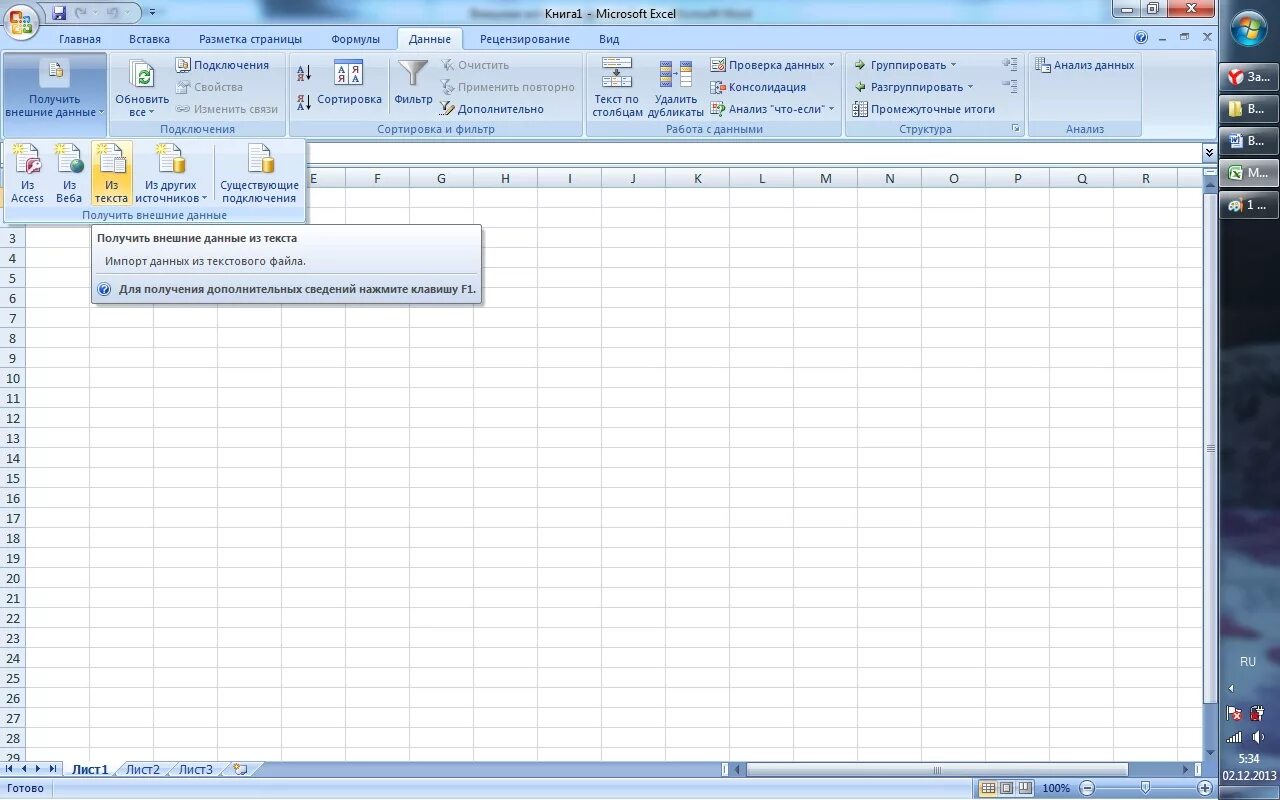Click the 100% zoom level
This screenshot has height=800, width=1280.
click(x=1056, y=788)
